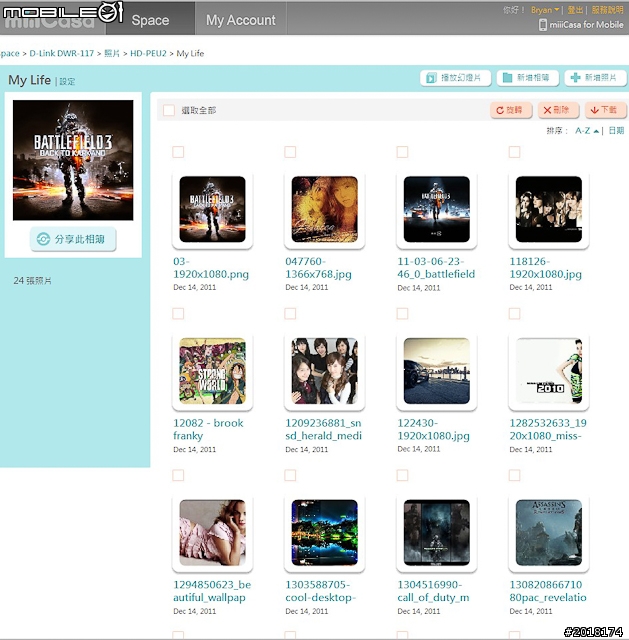Viewport: 629px width, 640px height.
Task: Go to D-Link DWR-117 breadcrumb
Action: 62,53
